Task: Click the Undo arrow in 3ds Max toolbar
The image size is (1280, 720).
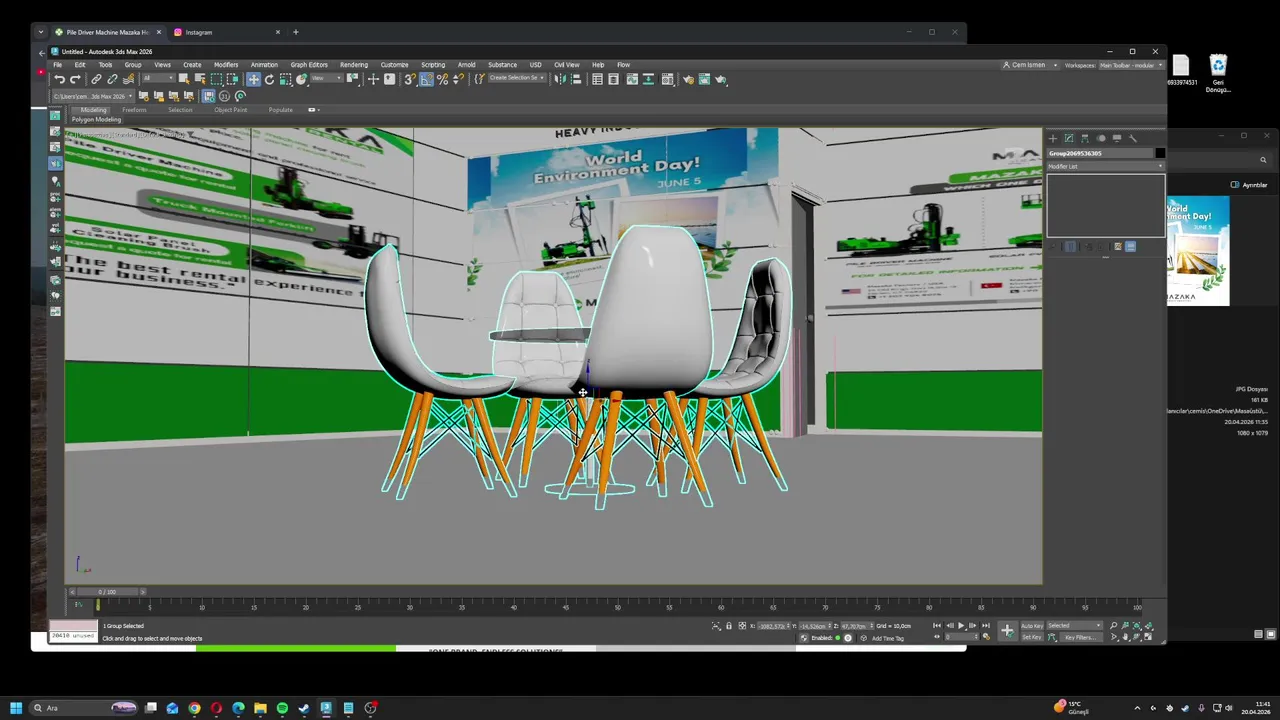Action: pos(60,79)
